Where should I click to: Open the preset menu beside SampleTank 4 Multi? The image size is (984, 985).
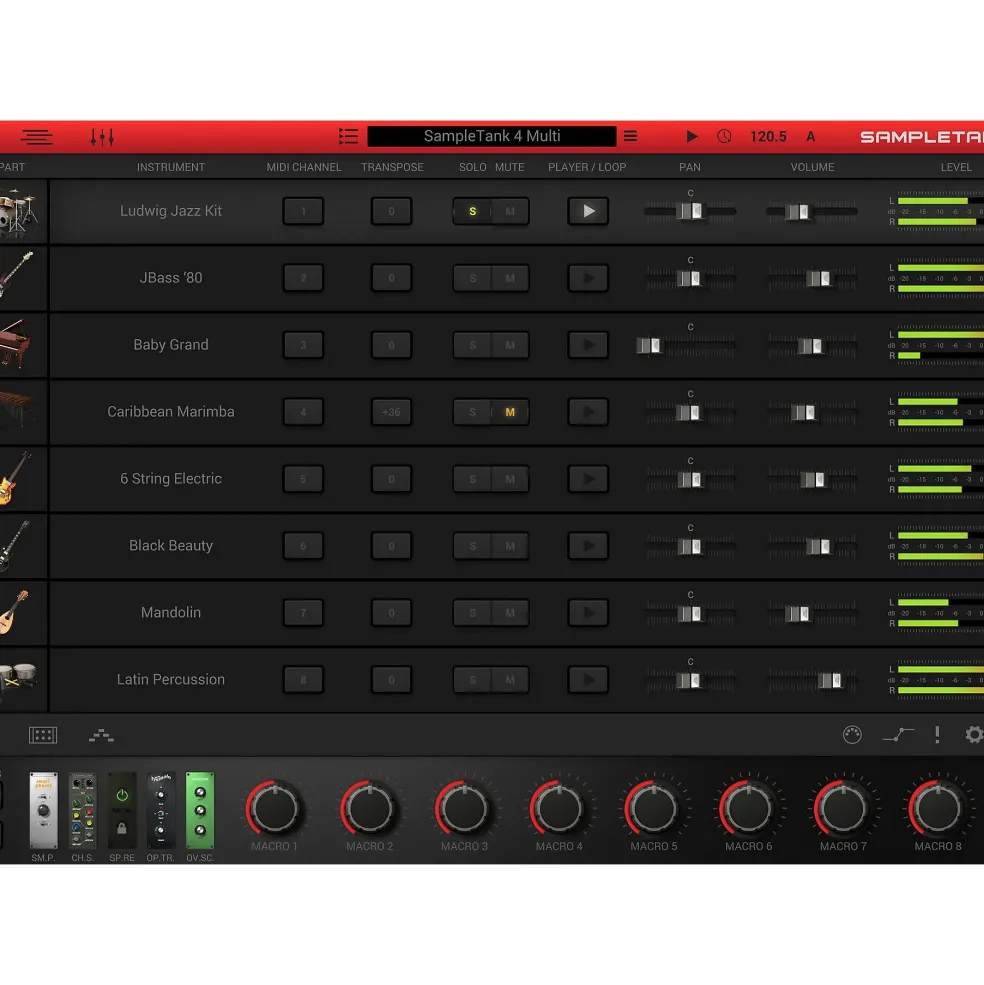click(630, 136)
